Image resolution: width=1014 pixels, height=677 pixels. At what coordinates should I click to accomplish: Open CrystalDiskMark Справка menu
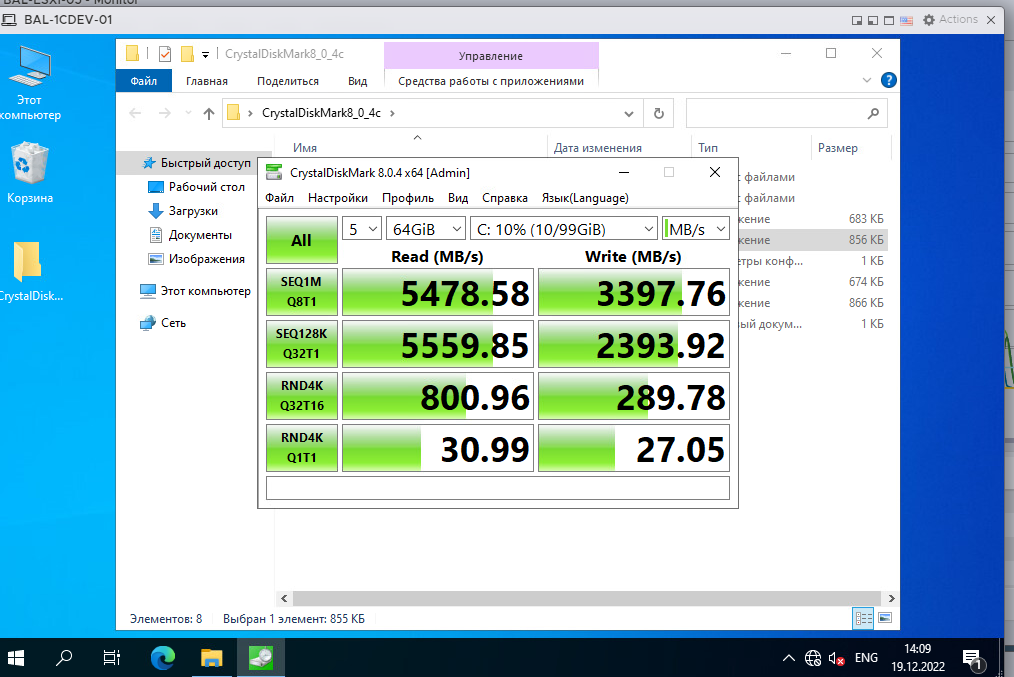click(x=504, y=198)
